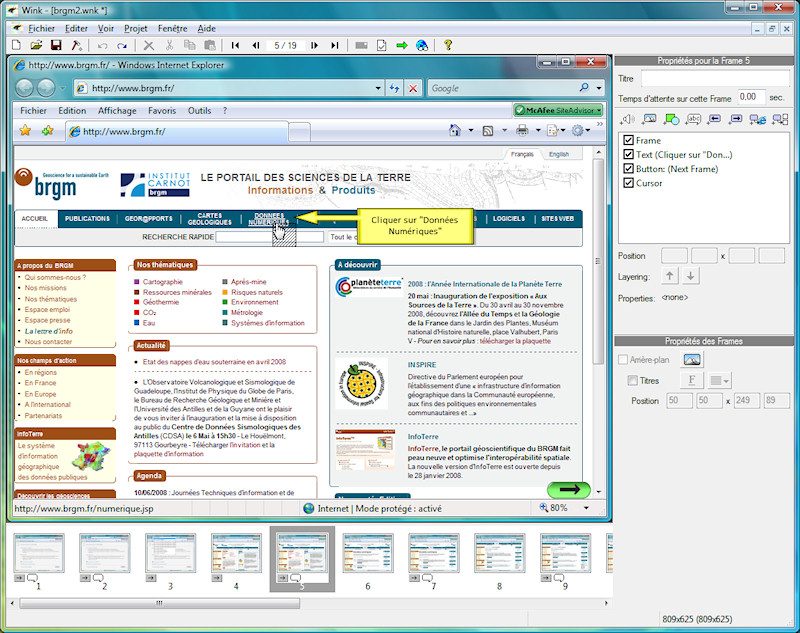Select frame 1 thumbnail
The width and height of the screenshot is (800, 633).
tap(39, 553)
